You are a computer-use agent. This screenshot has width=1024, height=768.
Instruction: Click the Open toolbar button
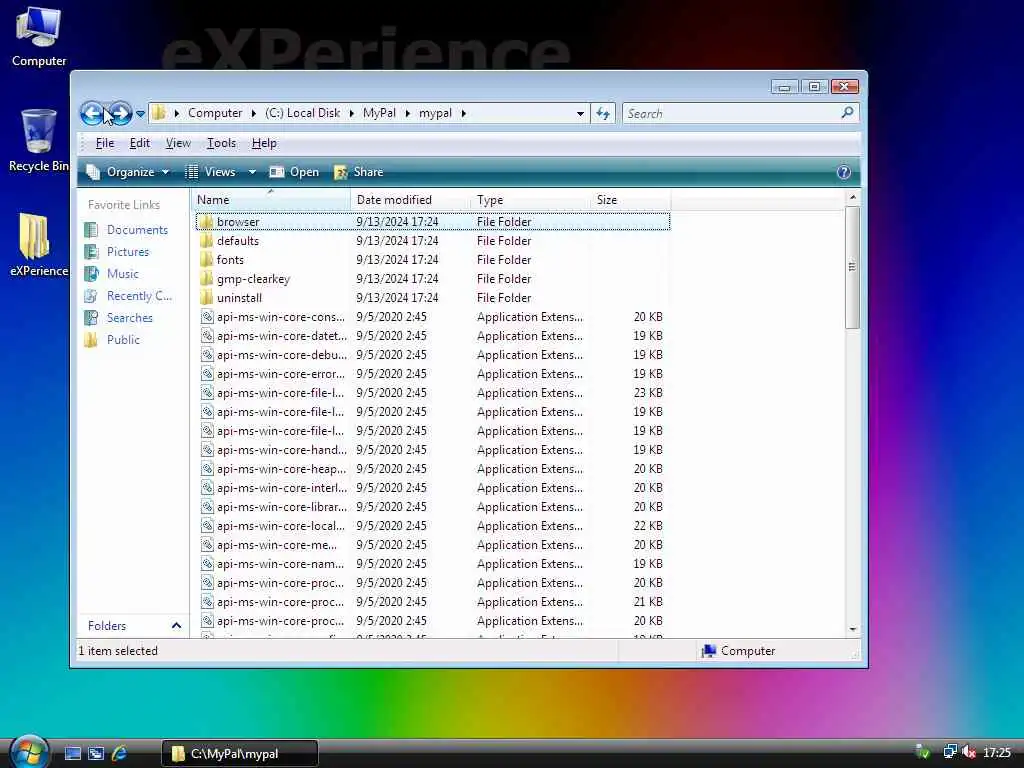point(294,172)
